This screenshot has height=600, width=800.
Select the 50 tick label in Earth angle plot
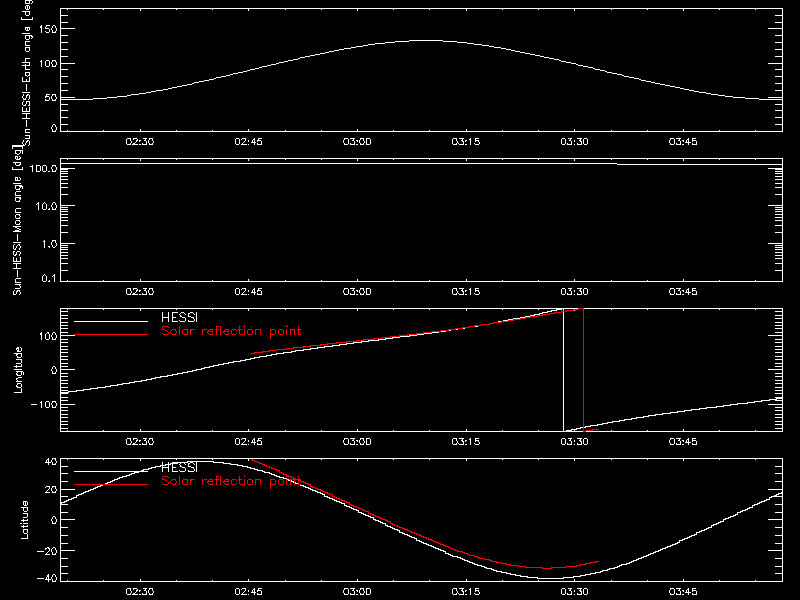click(x=51, y=98)
